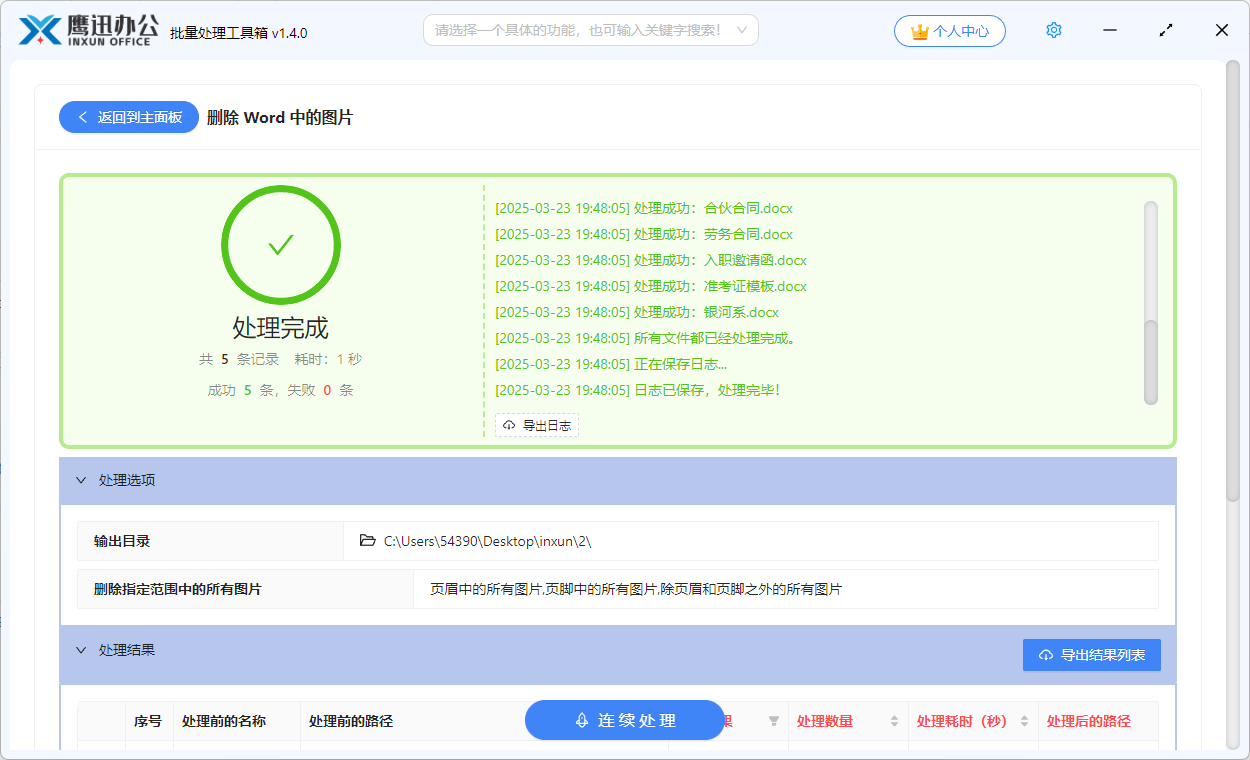
Task: Click 返回到主面板 back button
Action: point(129,117)
